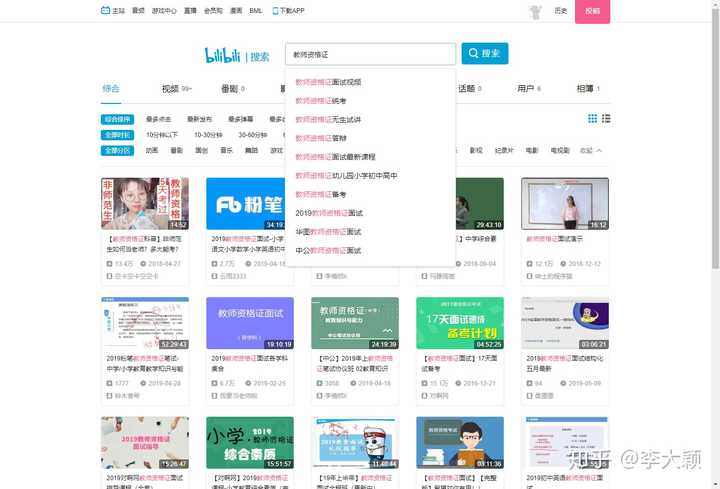Switch to the 用户 tab
The image size is (720, 489).
[529, 89]
